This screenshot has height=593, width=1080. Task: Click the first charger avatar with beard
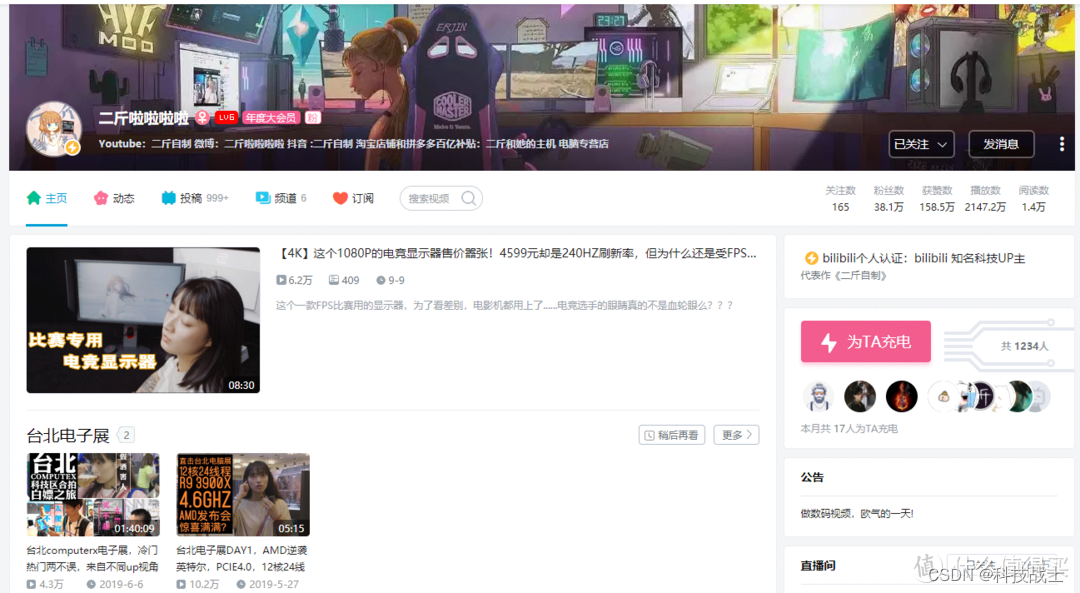[x=818, y=397]
